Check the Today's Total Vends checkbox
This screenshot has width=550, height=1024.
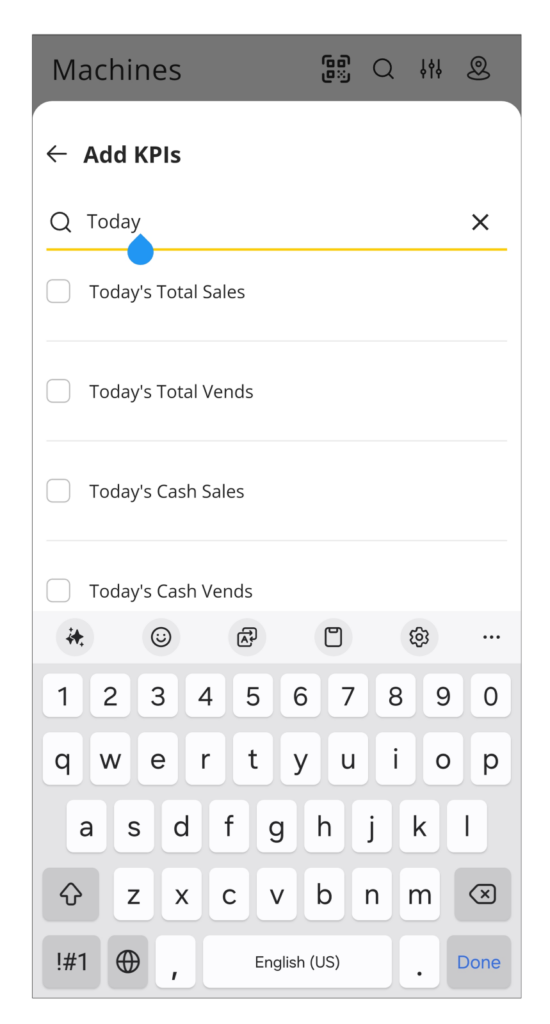point(58,391)
